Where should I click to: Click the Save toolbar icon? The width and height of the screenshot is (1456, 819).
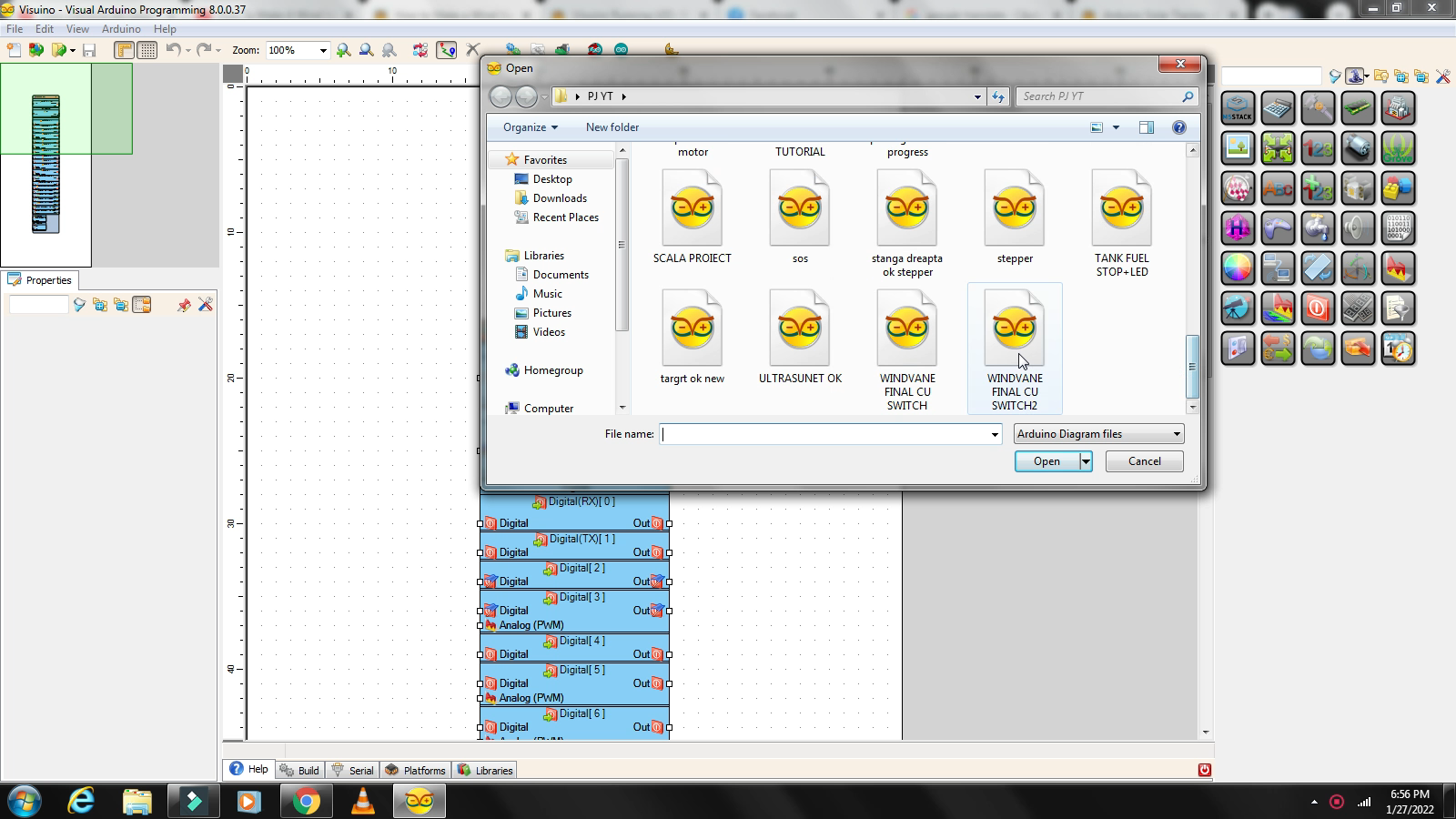pyautogui.click(x=89, y=50)
